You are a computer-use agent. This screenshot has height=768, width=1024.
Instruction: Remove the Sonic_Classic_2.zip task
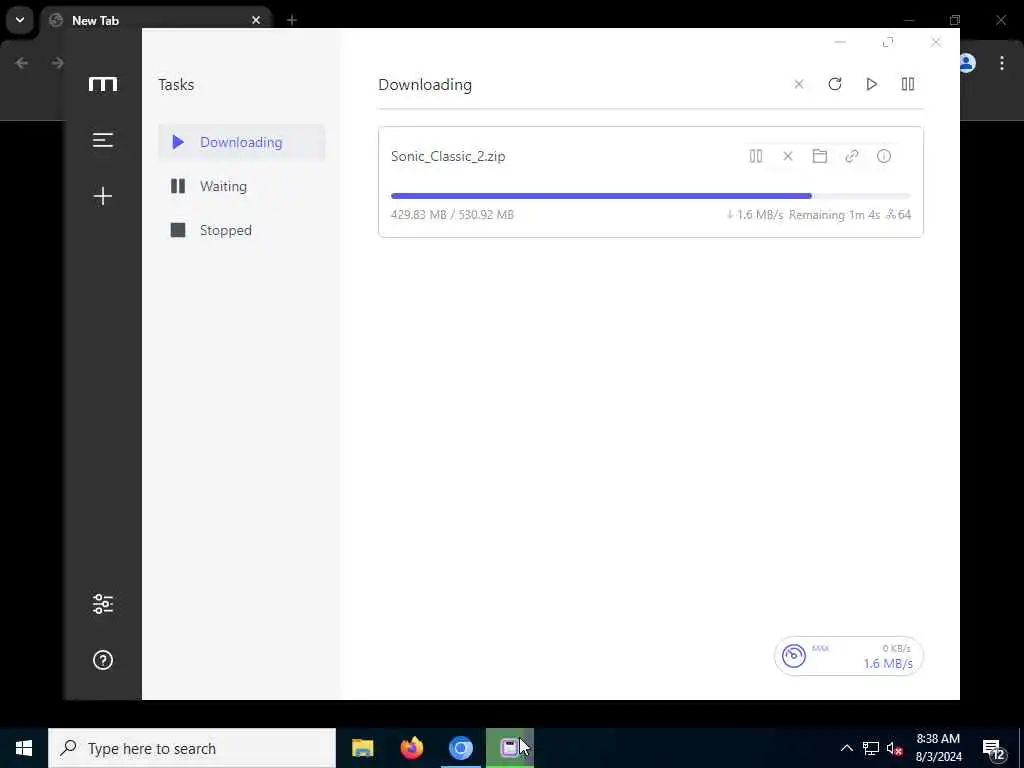pyautogui.click(x=788, y=156)
